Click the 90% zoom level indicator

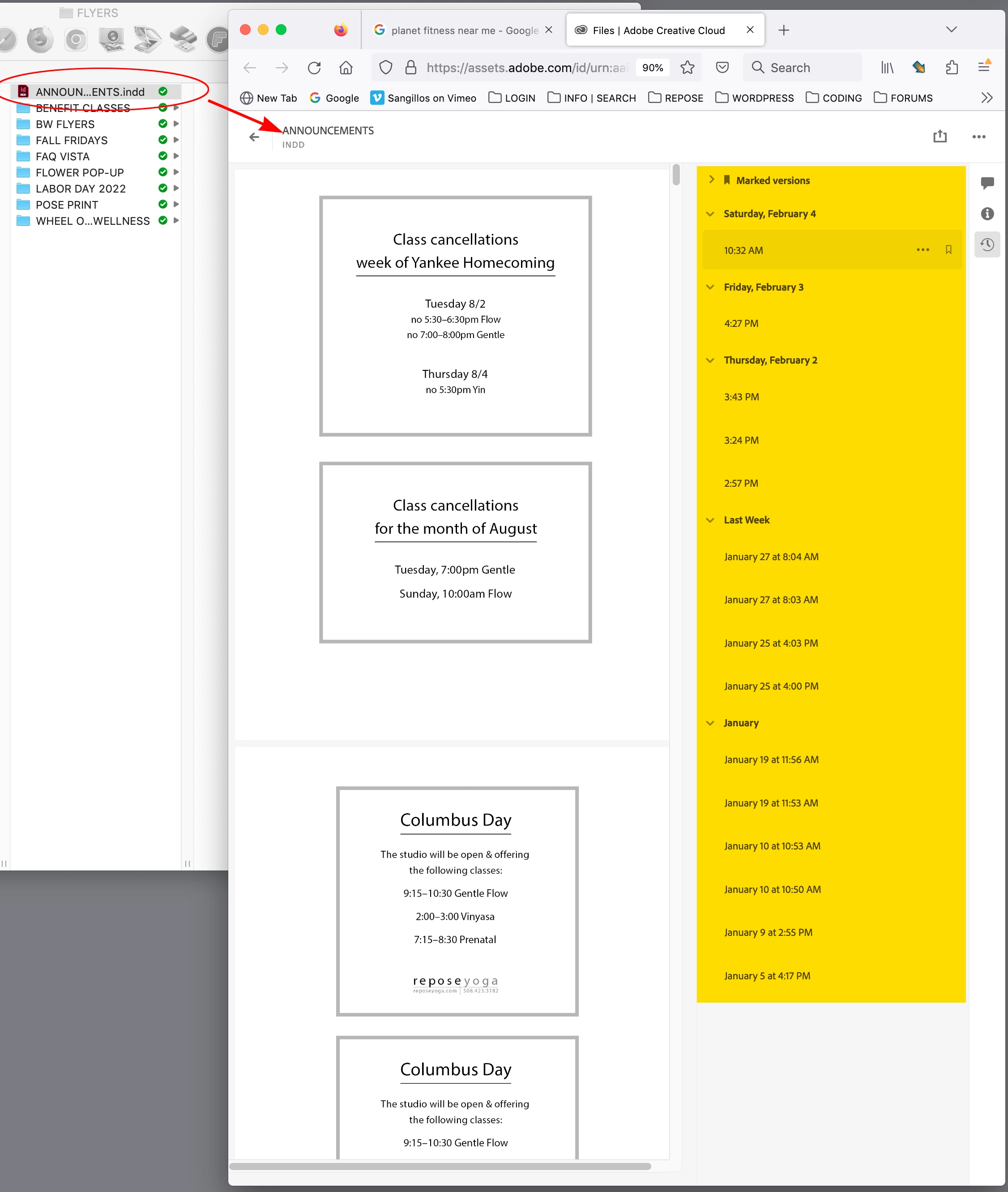tap(652, 68)
